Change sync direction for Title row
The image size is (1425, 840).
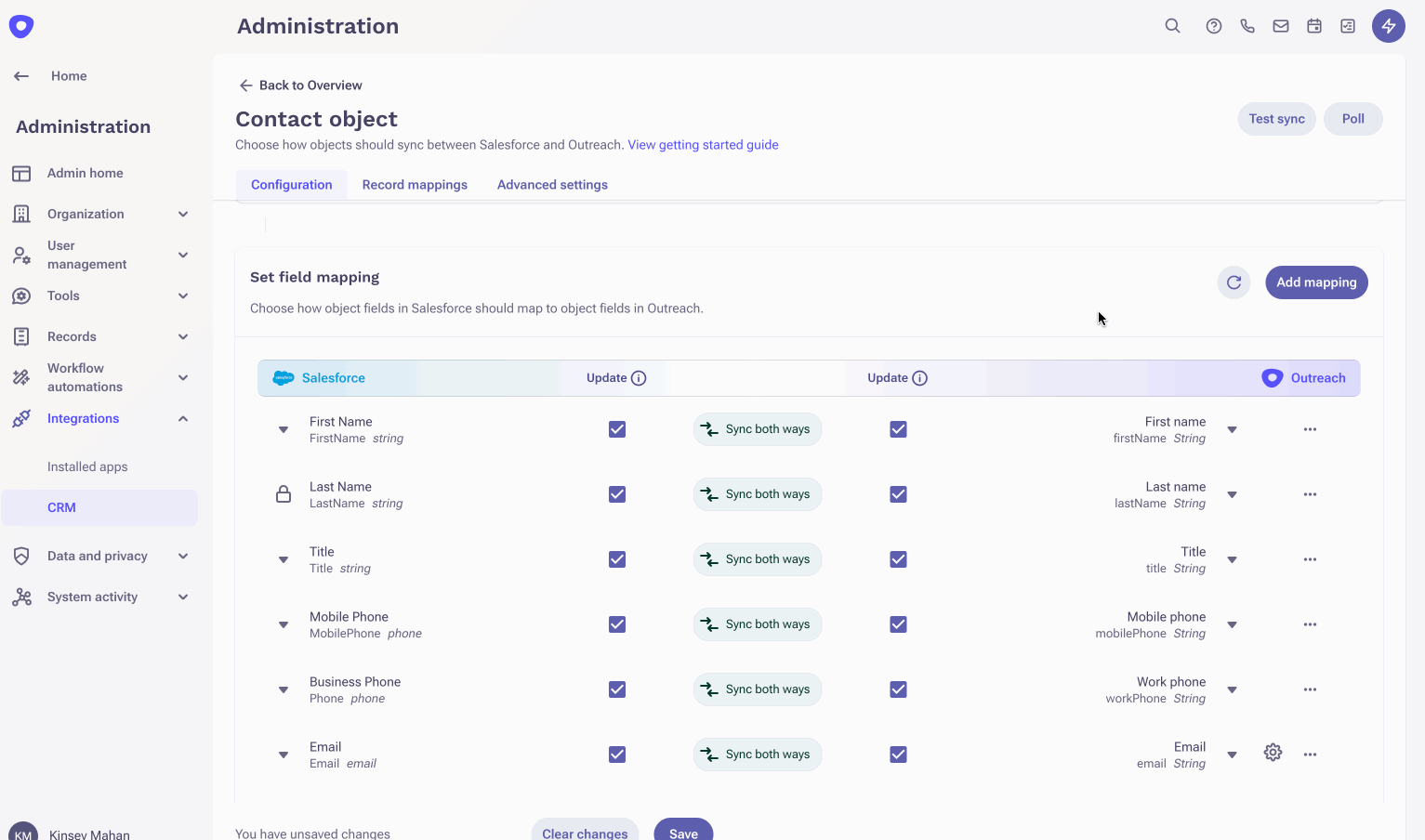click(758, 559)
